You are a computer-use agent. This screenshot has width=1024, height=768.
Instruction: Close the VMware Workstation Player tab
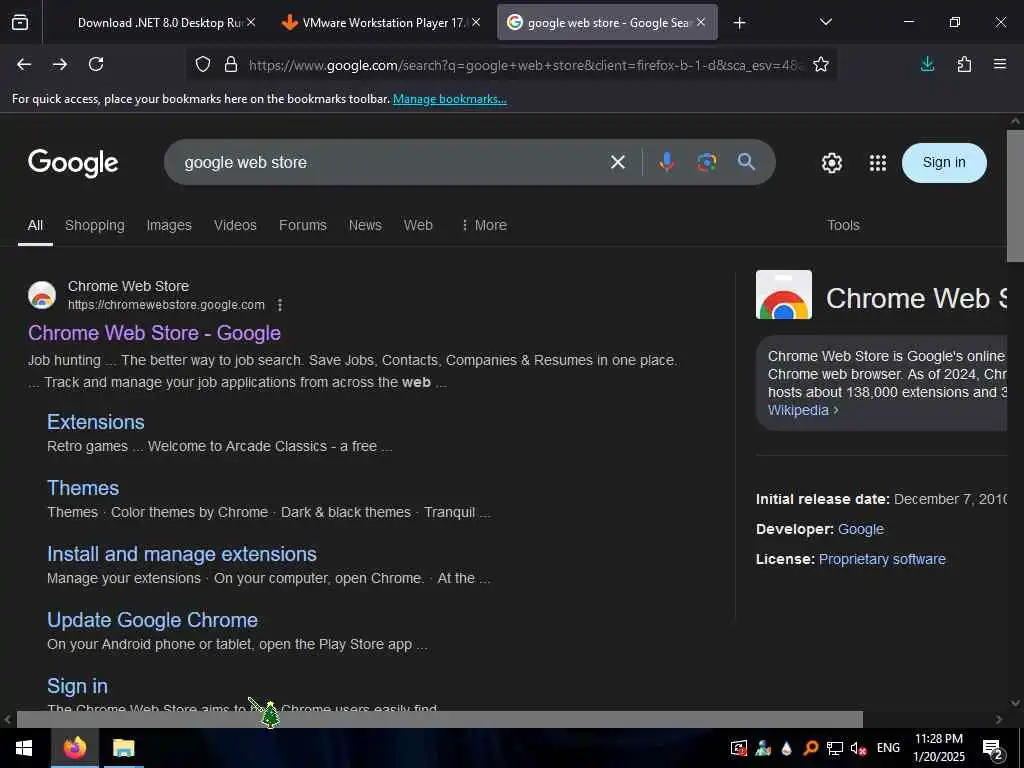coord(476,22)
